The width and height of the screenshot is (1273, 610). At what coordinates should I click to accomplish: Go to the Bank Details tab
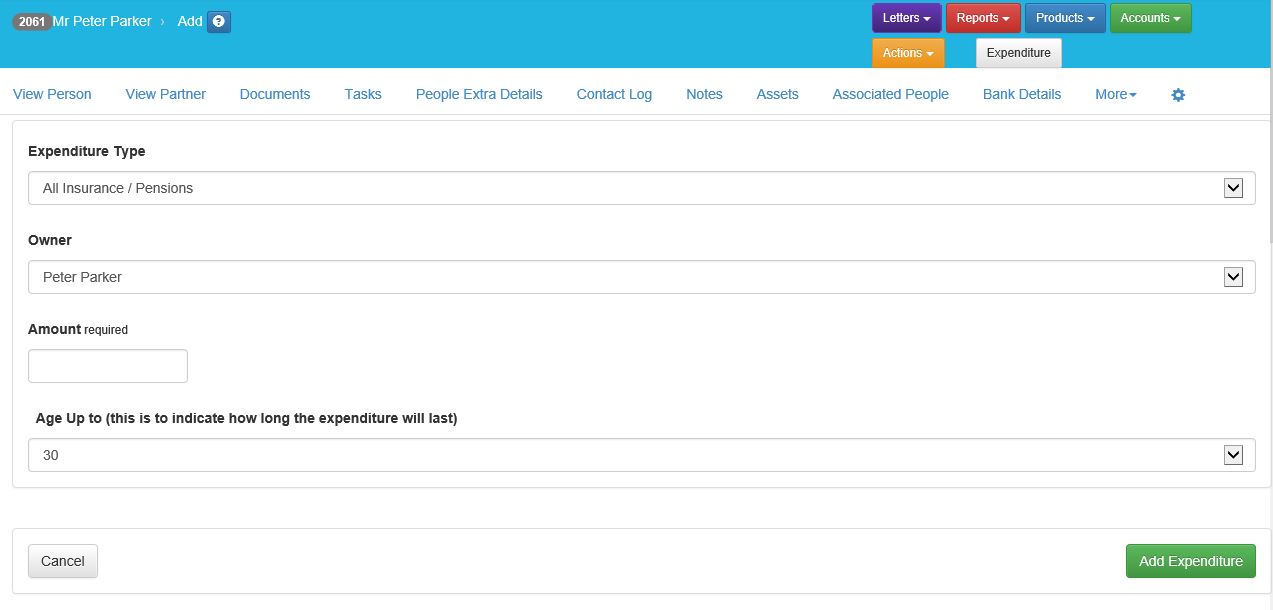tap(1021, 94)
